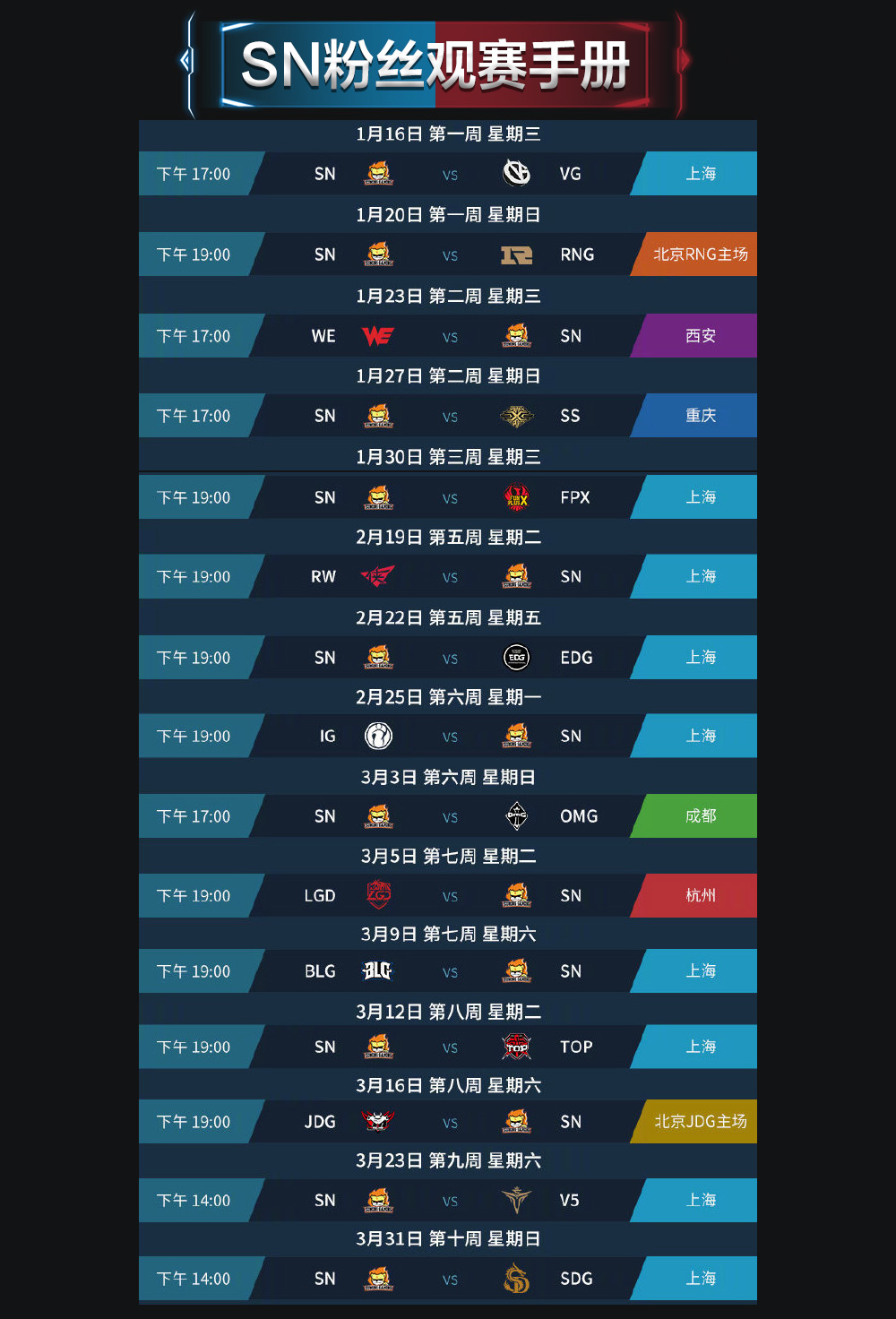Click the 北京JDG主场 venue label
The image size is (896, 1319).
[x=699, y=1121]
